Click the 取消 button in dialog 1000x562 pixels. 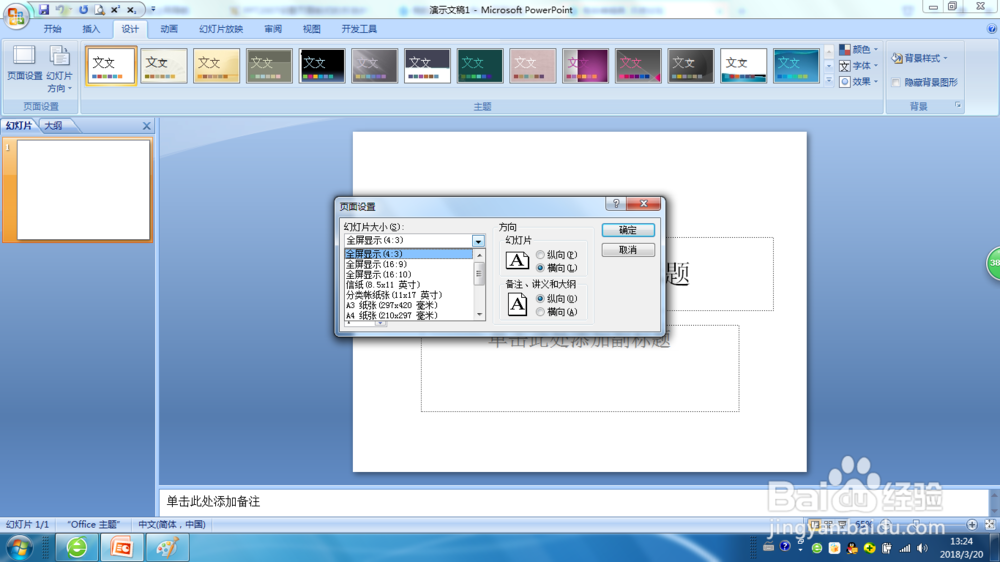click(628, 250)
